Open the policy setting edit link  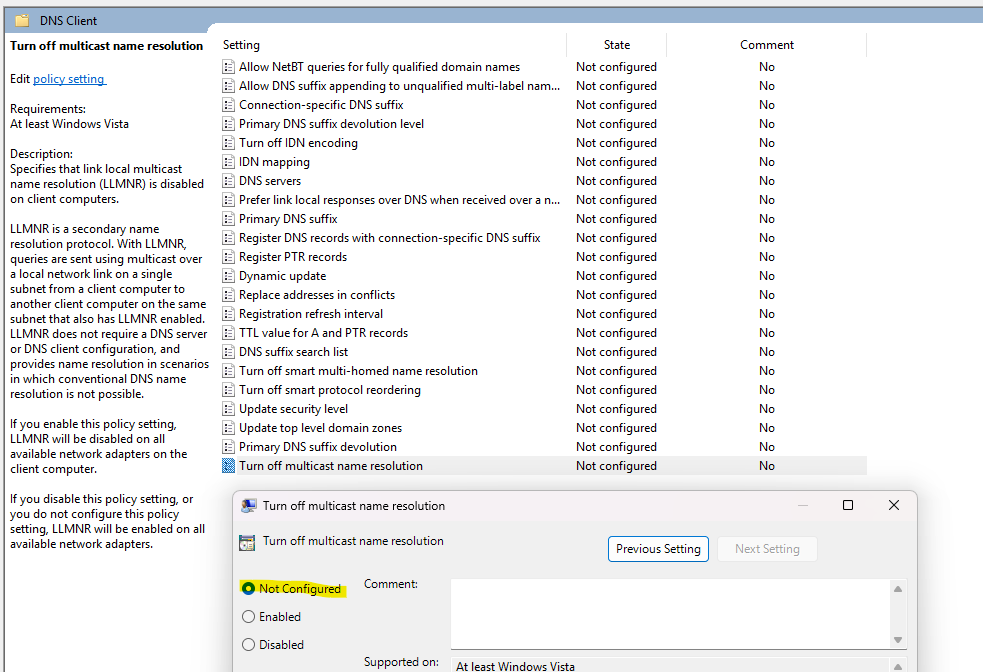(70, 79)
